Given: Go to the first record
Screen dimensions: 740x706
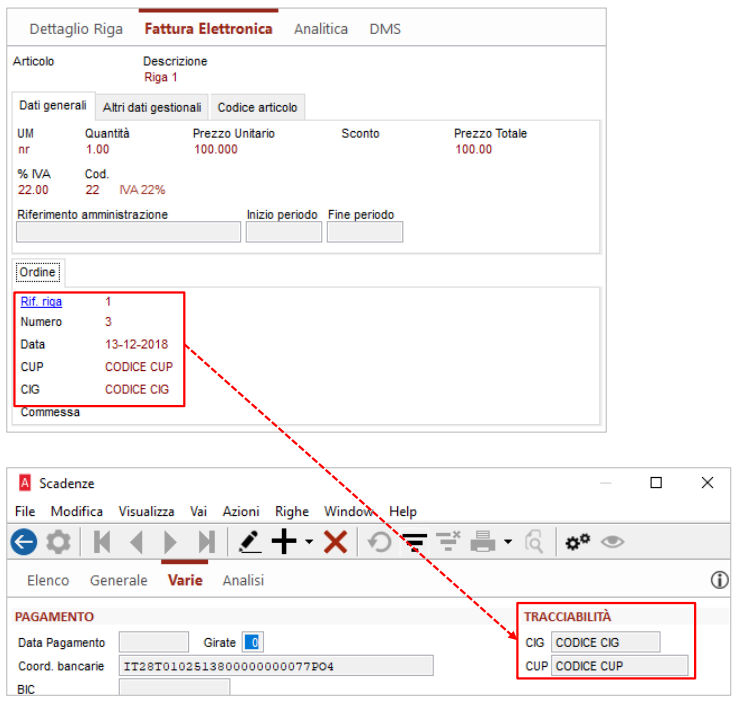Looking at the screenshot, I should click(x=102, y=542).
